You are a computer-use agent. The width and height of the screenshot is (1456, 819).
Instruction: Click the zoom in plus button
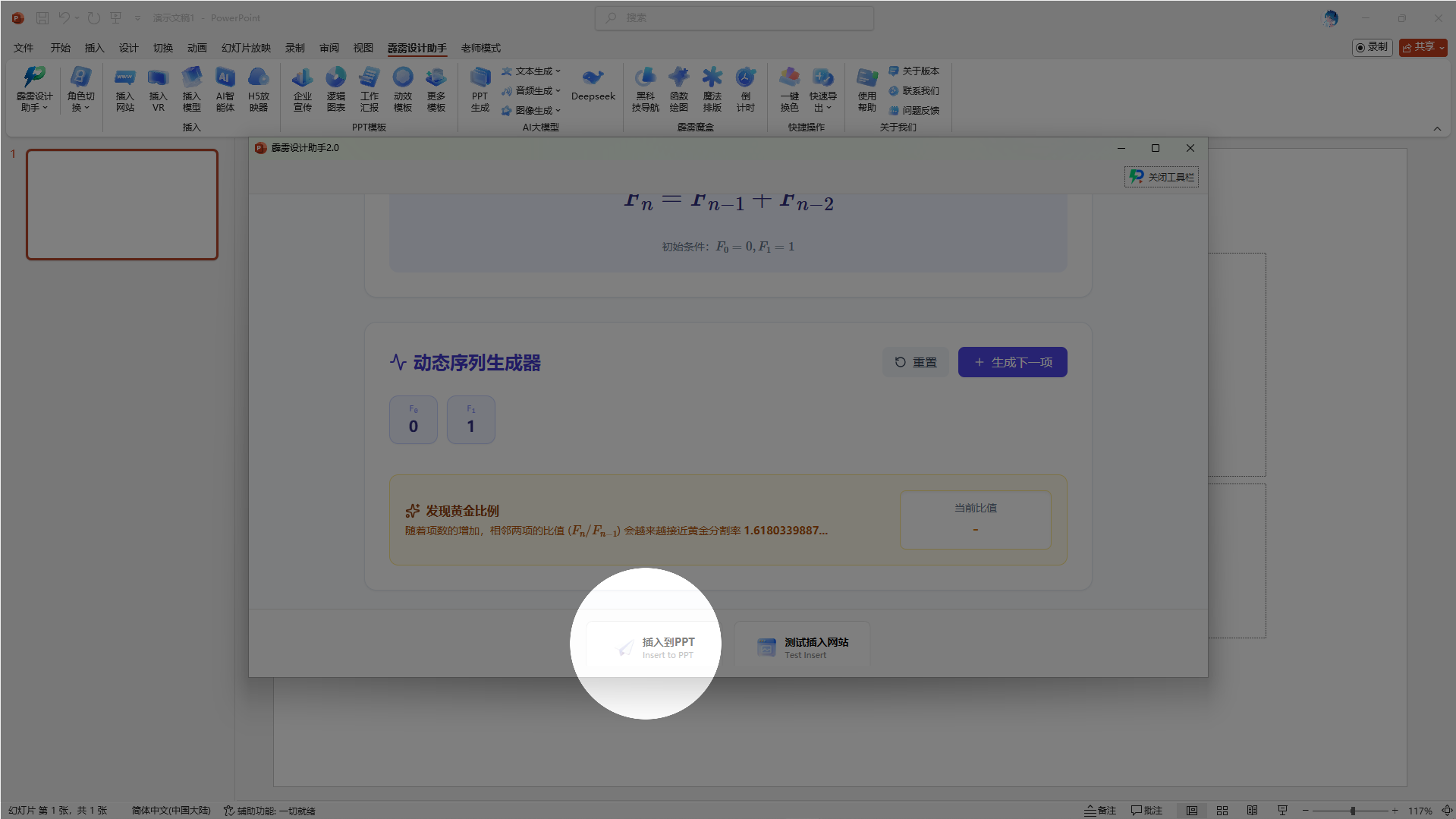tap(1395, 811)
